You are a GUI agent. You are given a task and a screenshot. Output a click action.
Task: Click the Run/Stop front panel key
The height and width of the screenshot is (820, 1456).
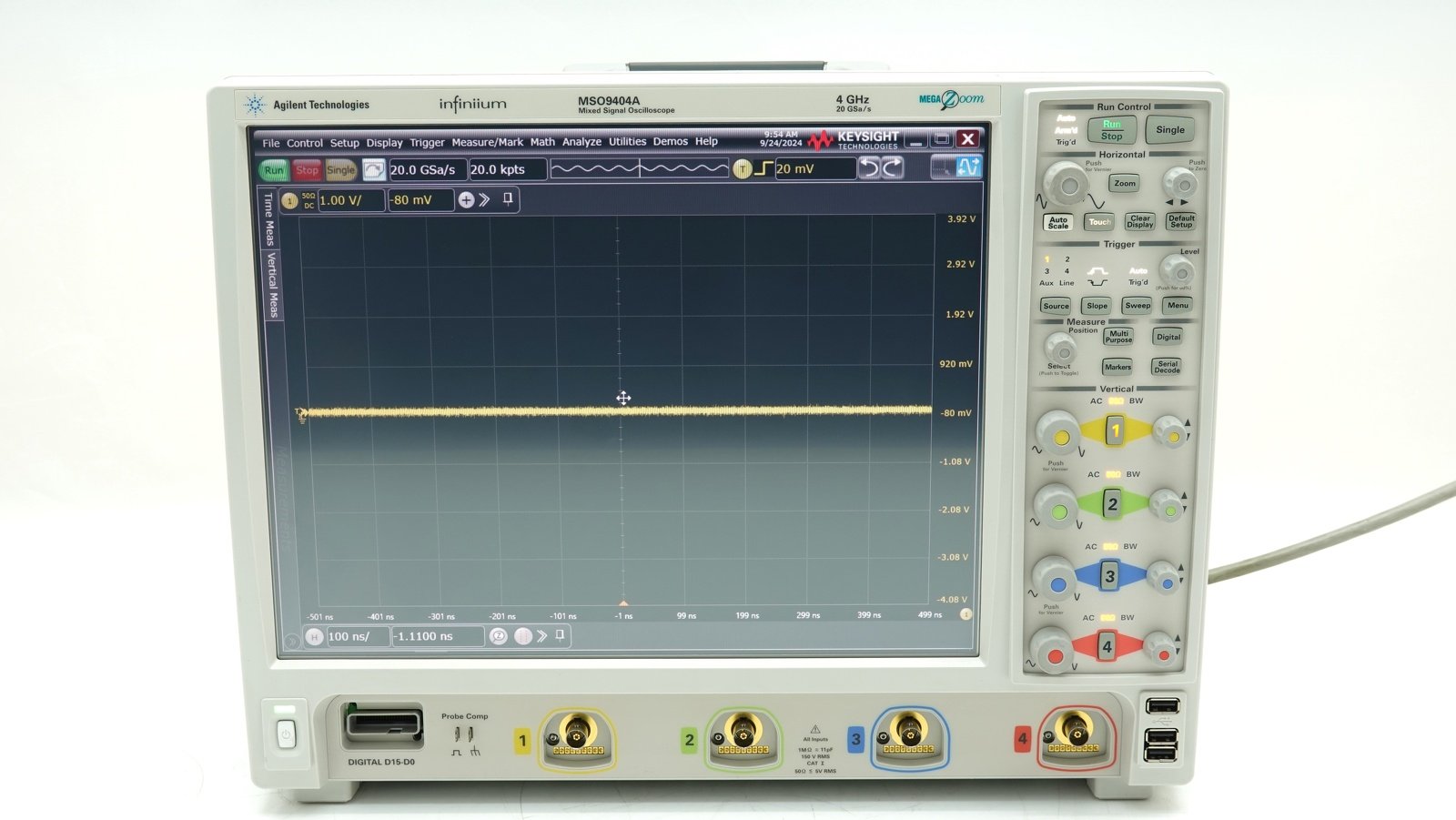pyautogui.click(x=1112, y=130)
